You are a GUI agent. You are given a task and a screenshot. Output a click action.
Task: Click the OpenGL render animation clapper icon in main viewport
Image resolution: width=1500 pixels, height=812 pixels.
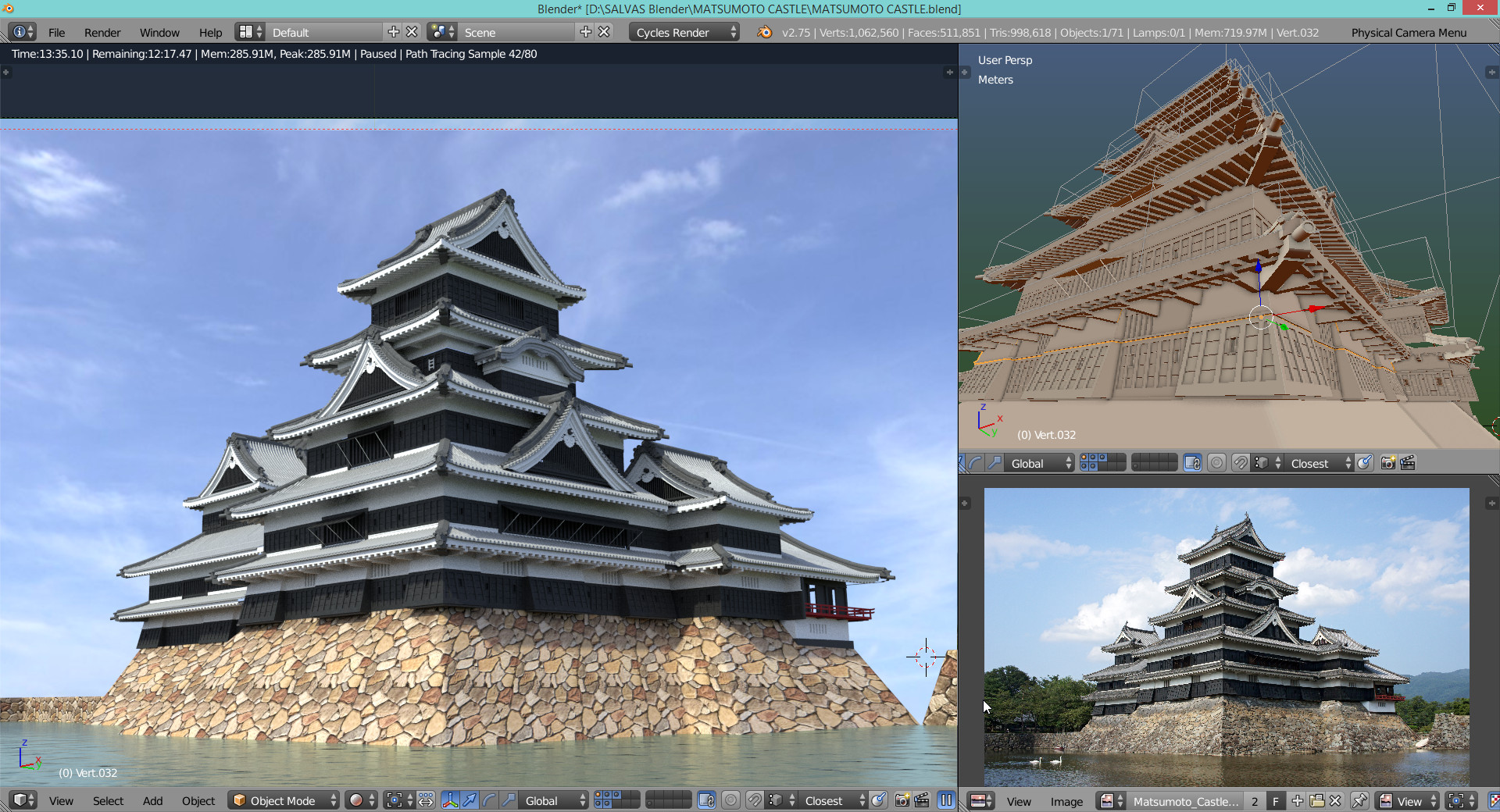922,800
